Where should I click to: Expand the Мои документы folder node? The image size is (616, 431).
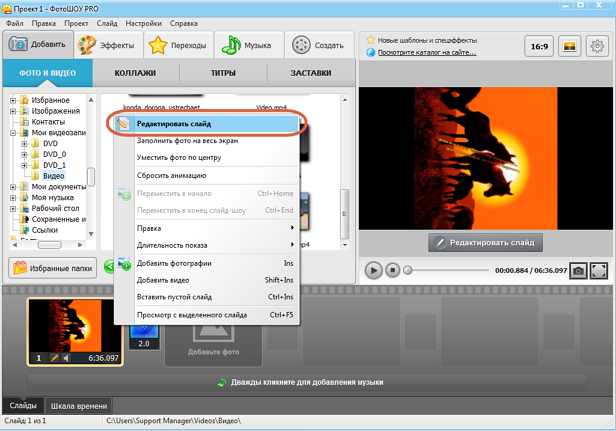13,187
